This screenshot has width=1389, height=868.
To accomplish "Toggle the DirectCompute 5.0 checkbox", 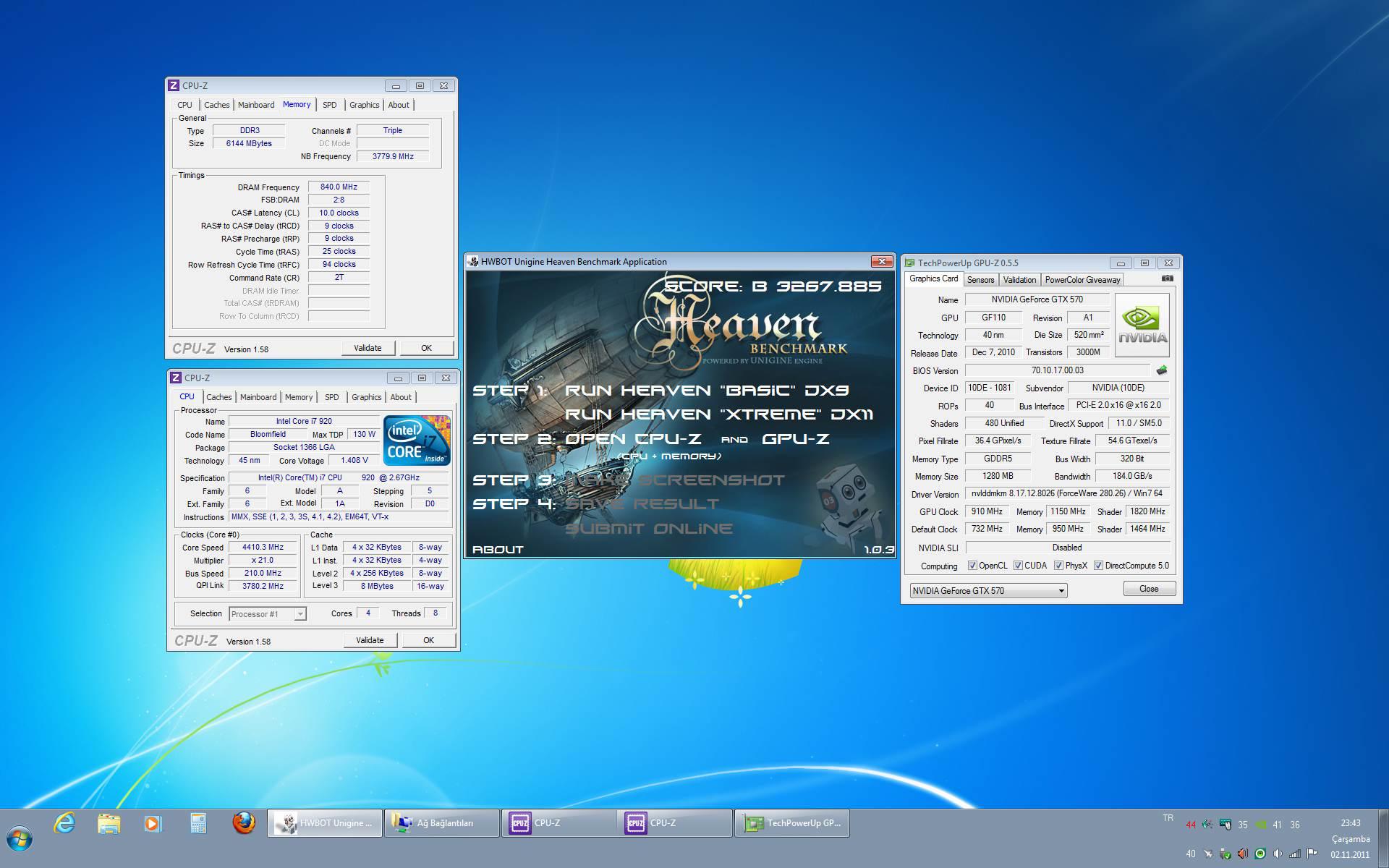I will tap(1098, 566).
